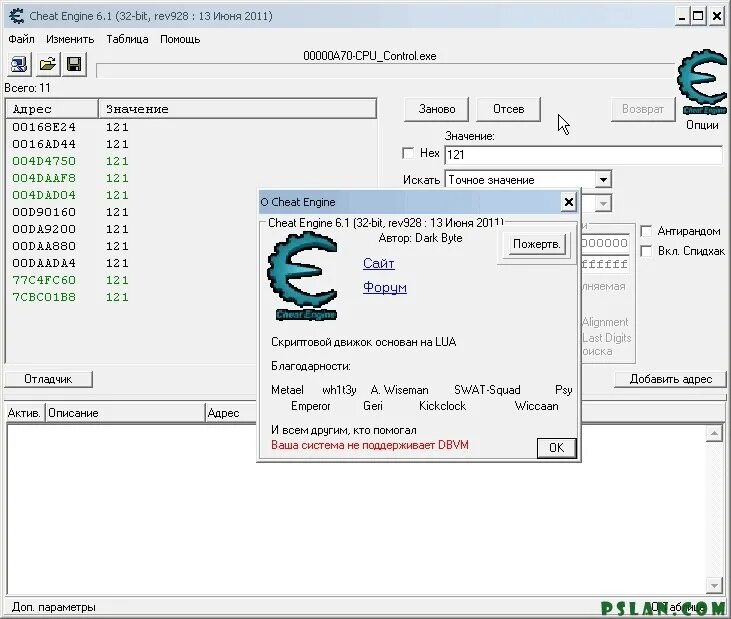Click the Опции label
Image resolution: width=731 pixels, height=619 pixels.
(x=702, y=125)
